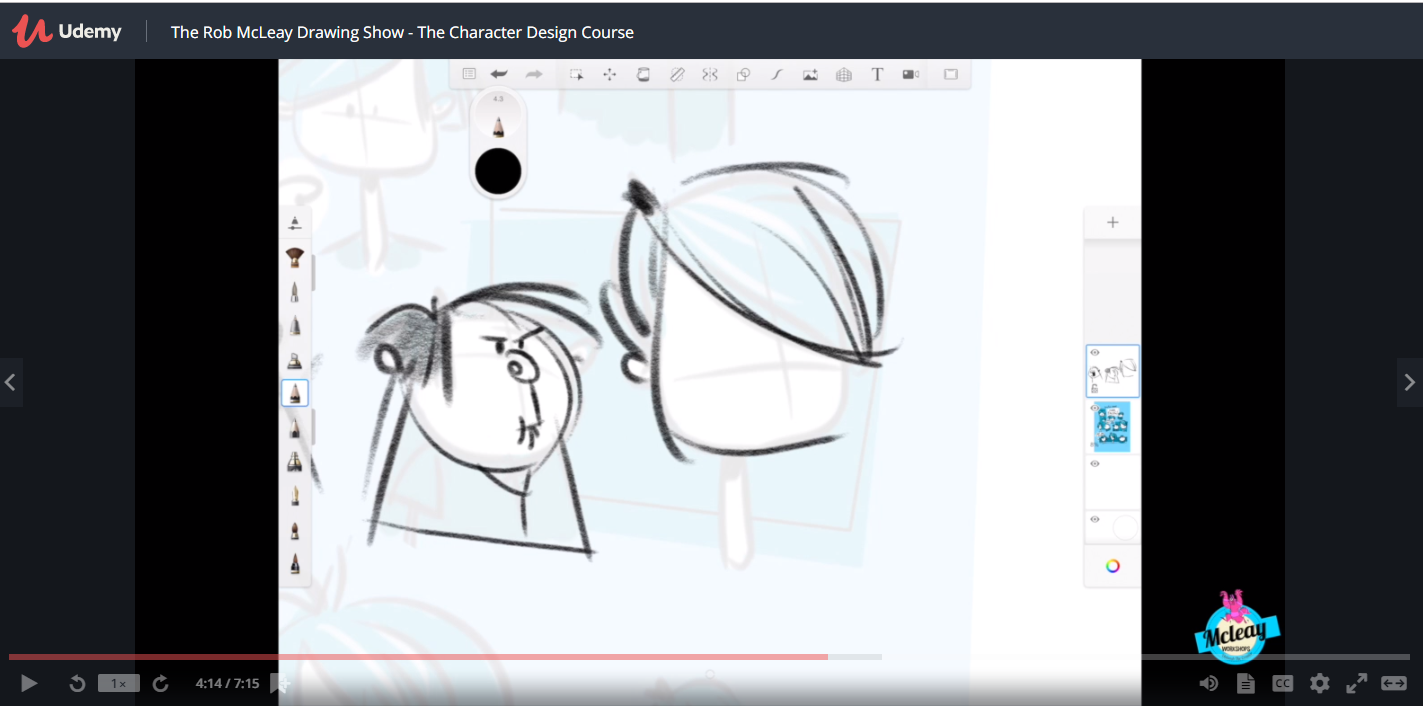Toggle visibility eye of blue reference layer

click(1095, 408)
